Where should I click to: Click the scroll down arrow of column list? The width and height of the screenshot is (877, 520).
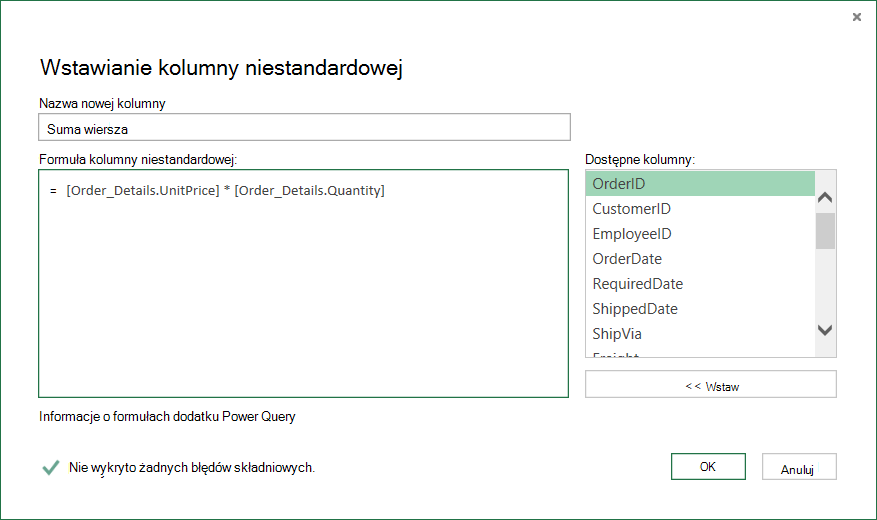(x=825, y=330)
